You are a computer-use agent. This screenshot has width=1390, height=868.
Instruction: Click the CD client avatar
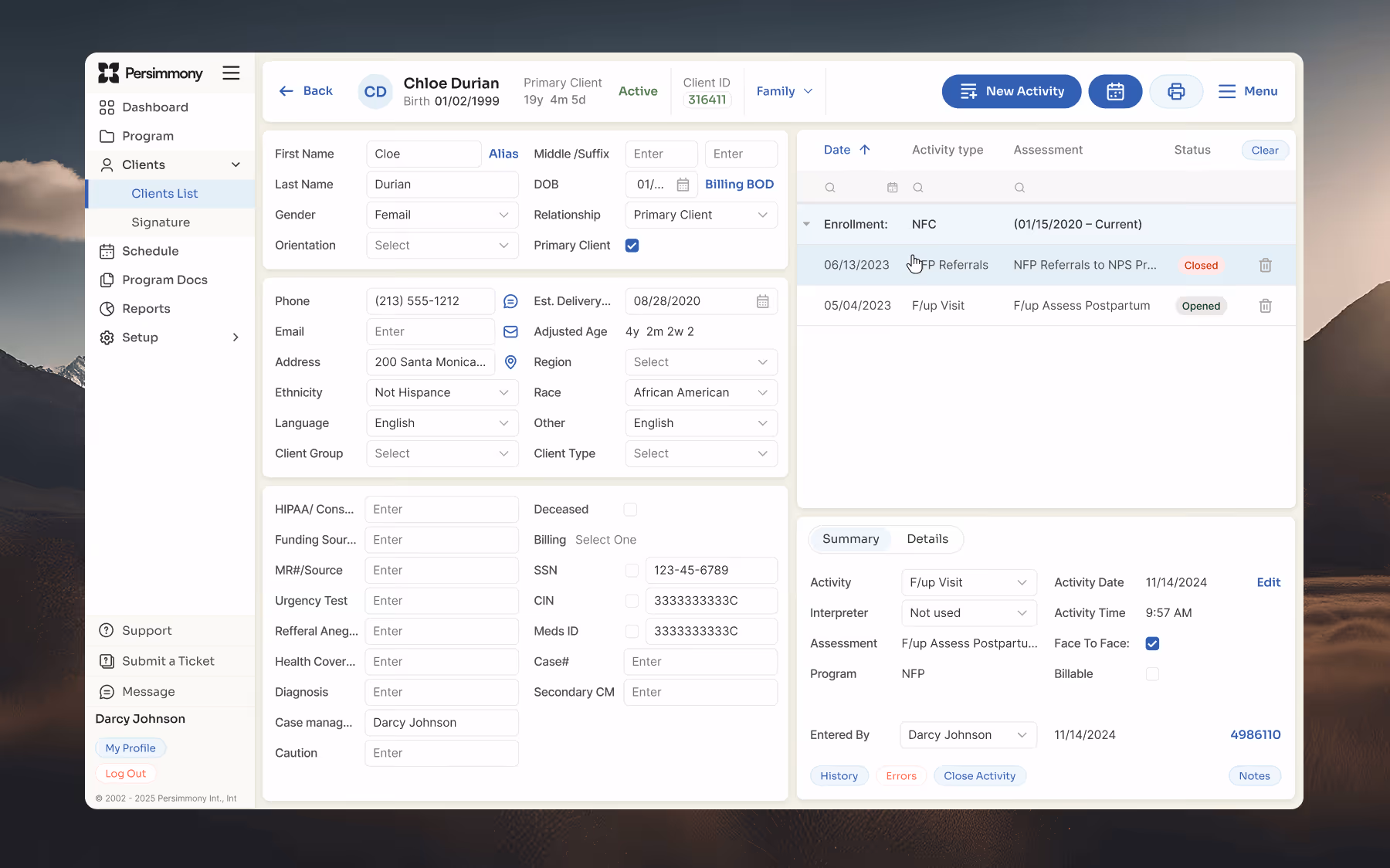[x=375, y=92]
